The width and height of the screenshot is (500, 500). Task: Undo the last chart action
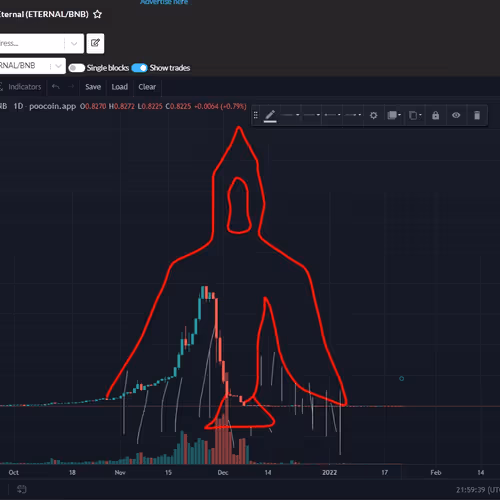click(x=56, y=87)
